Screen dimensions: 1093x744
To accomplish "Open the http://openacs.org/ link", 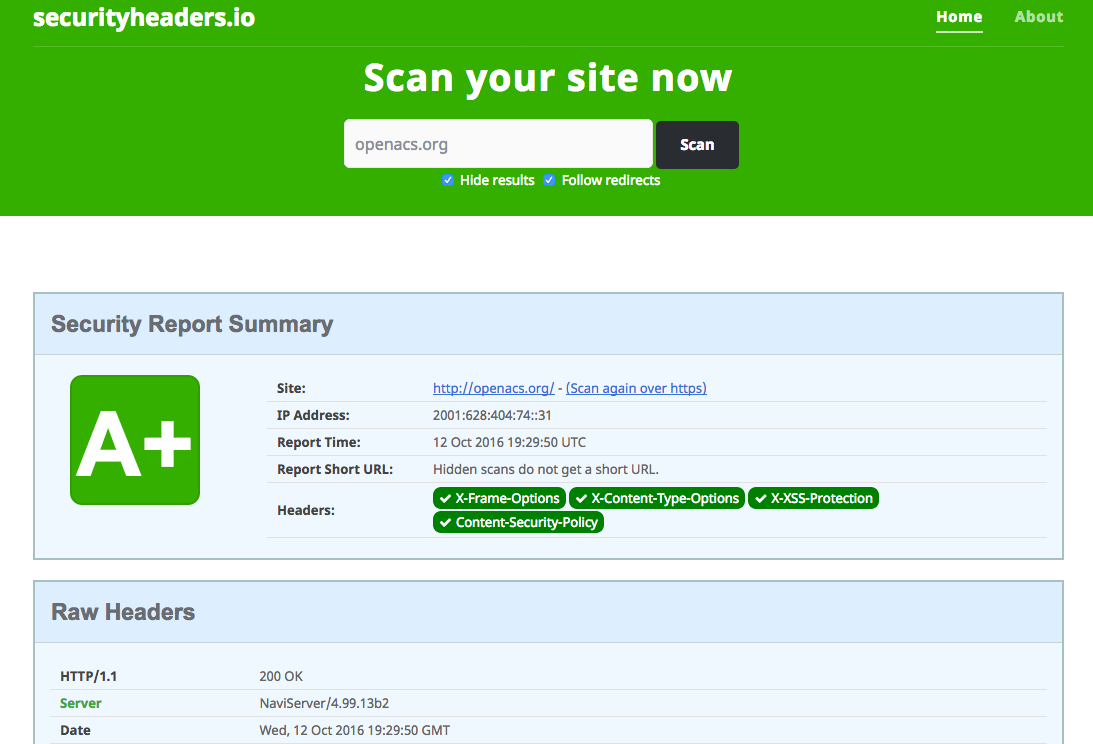I will (493, 388).
